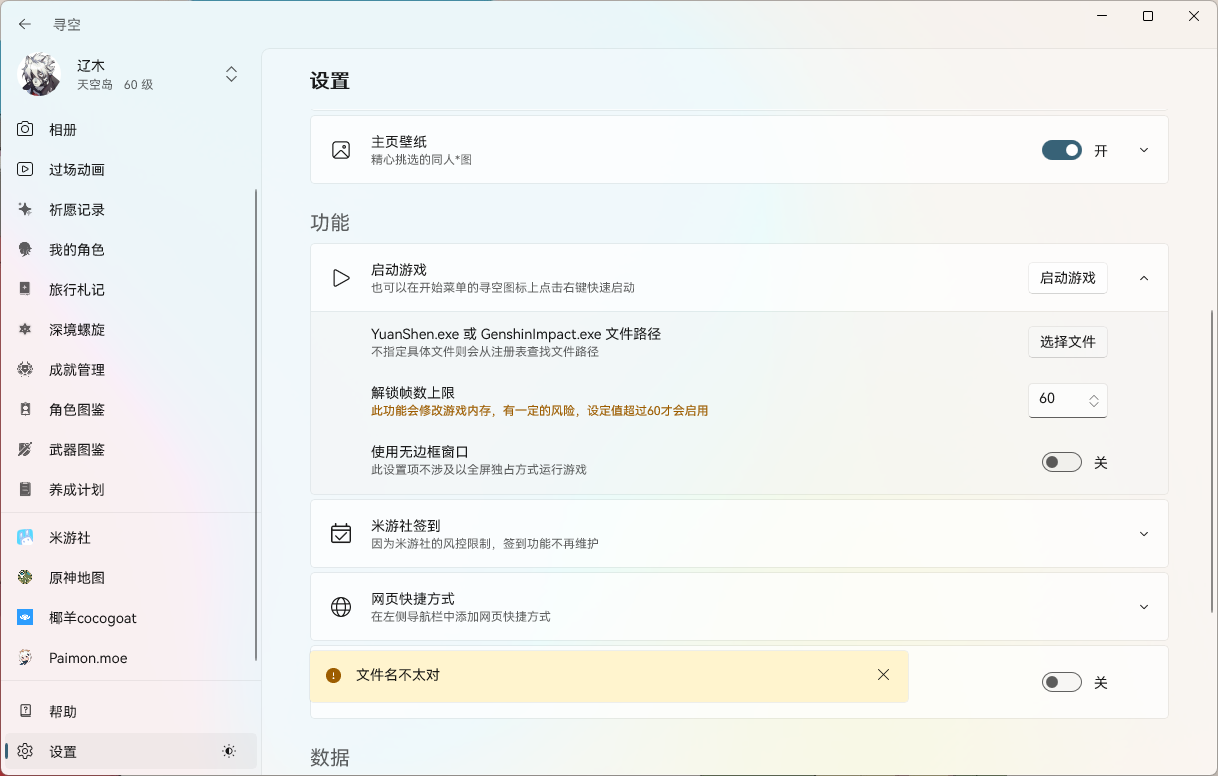1218x776 pixels.
Task: Expand the 米游社签到 section
Action: click(1143, 533)
